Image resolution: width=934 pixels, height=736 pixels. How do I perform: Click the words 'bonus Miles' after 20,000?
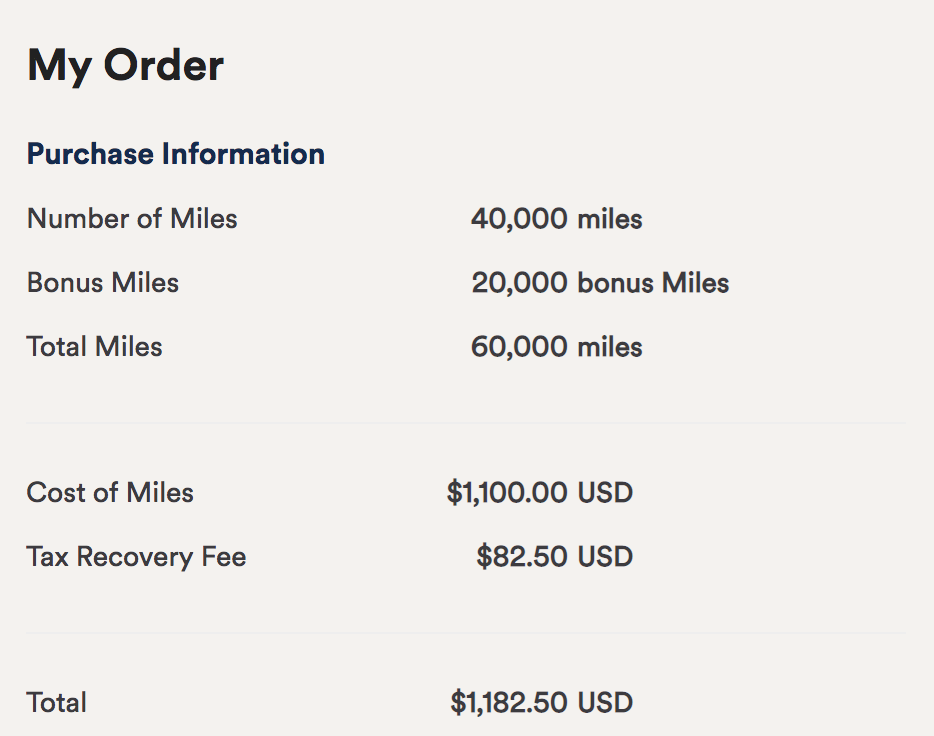[653, 283]
